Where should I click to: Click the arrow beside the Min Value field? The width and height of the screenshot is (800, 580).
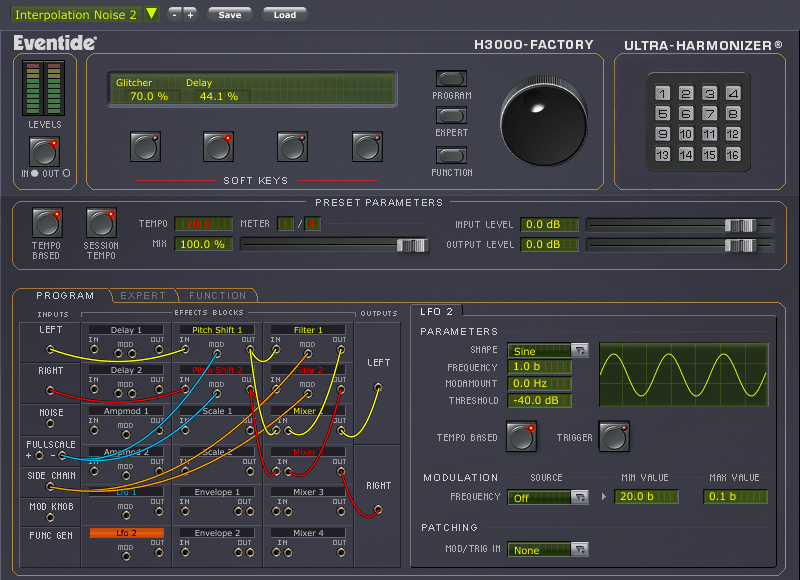pyautogui.click(x=604, y=496)
